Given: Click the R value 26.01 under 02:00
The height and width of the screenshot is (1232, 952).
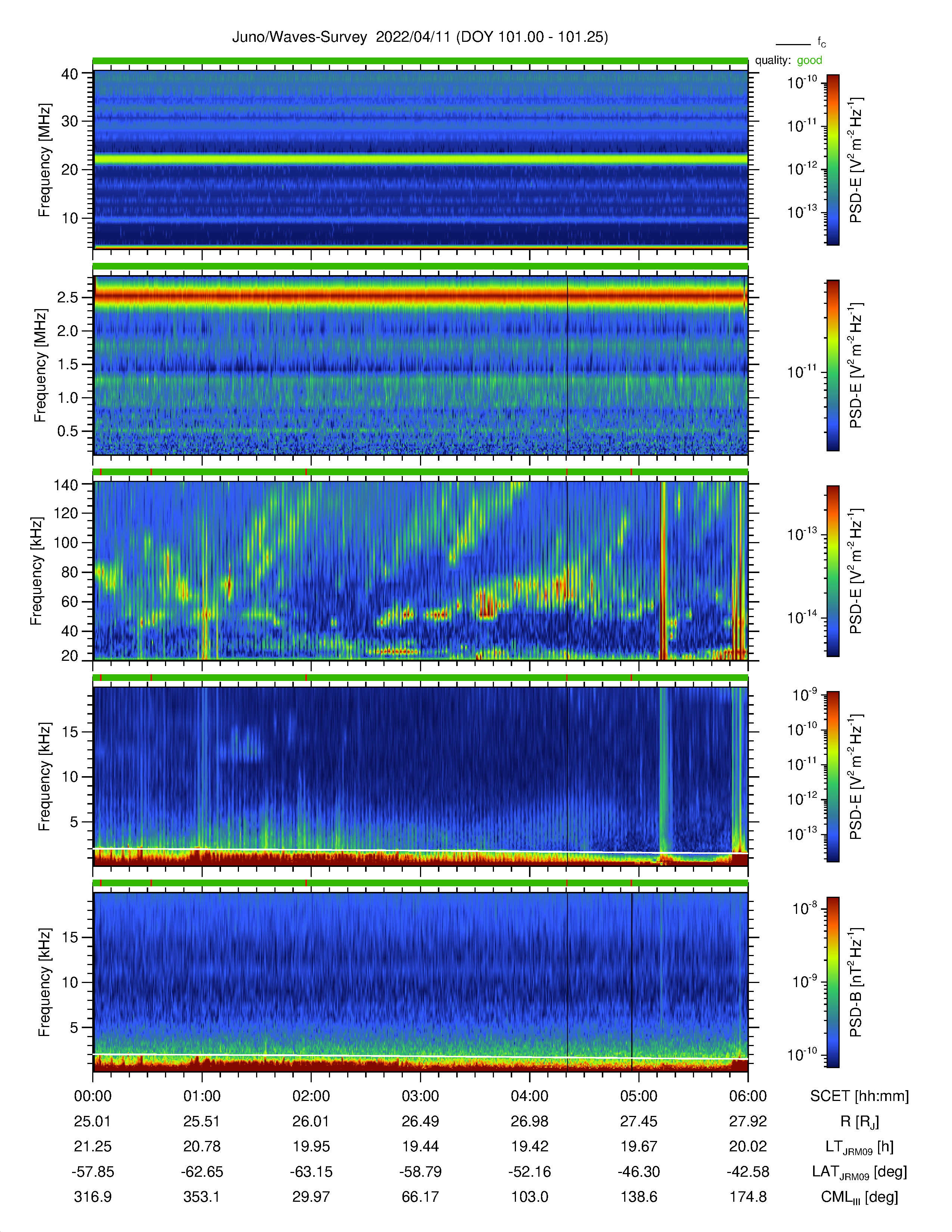Looking at the screenshot, I should tap(311, 1121).
